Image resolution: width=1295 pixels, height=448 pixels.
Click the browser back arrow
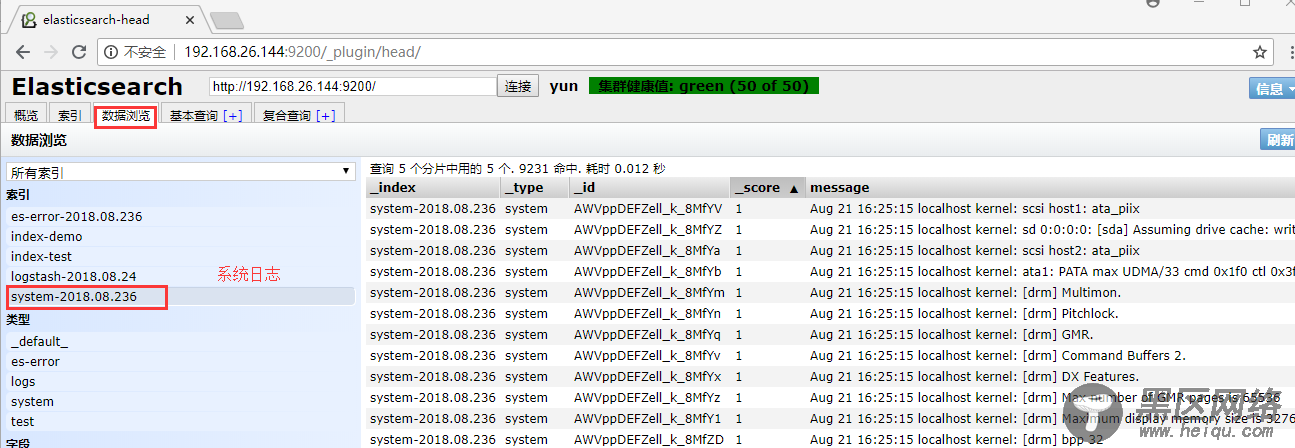[23, 52]
